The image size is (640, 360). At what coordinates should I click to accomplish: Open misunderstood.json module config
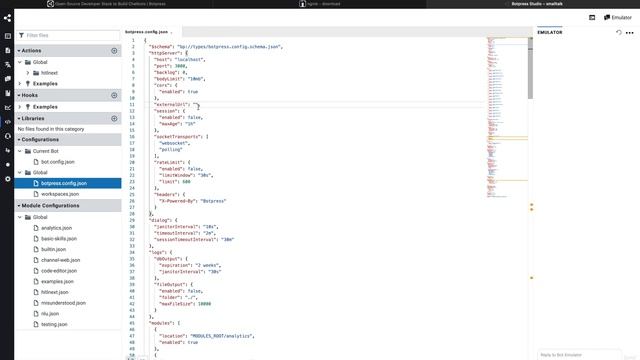[63, 303]
